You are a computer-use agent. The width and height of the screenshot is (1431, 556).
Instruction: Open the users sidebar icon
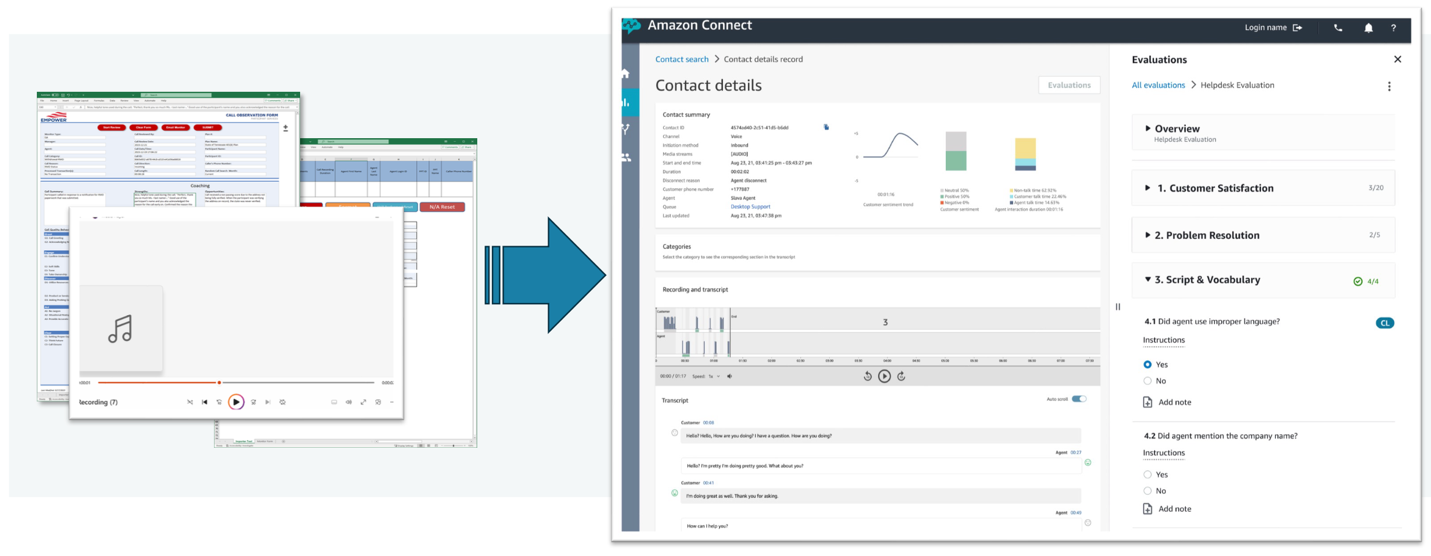pyautogui.click(x=627, y=158)
